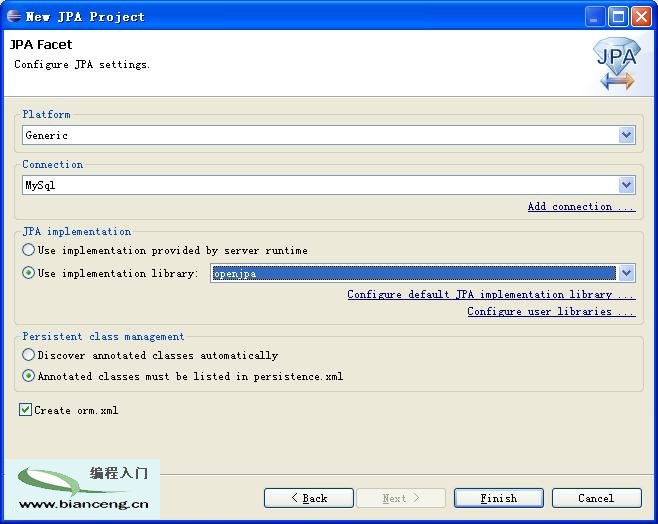Image resolution: width=658 pixels, height=524 pixels.
Task: Expand the implementation library dropdown arrow
Action: tap(626, 273)
